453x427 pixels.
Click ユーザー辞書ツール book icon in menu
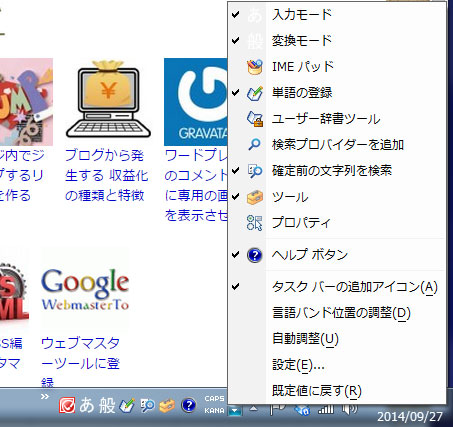255,119
